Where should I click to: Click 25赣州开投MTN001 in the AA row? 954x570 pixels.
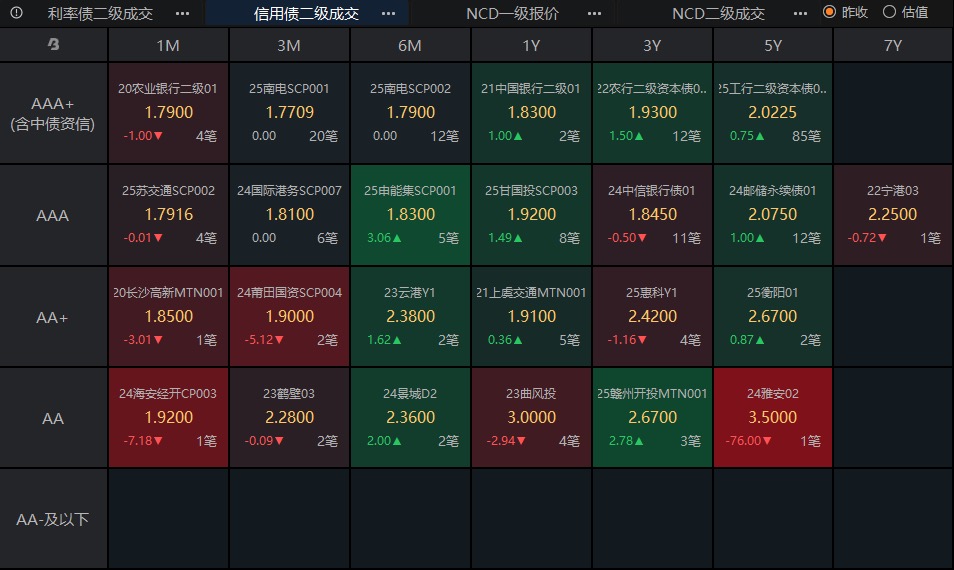[652, 394]
